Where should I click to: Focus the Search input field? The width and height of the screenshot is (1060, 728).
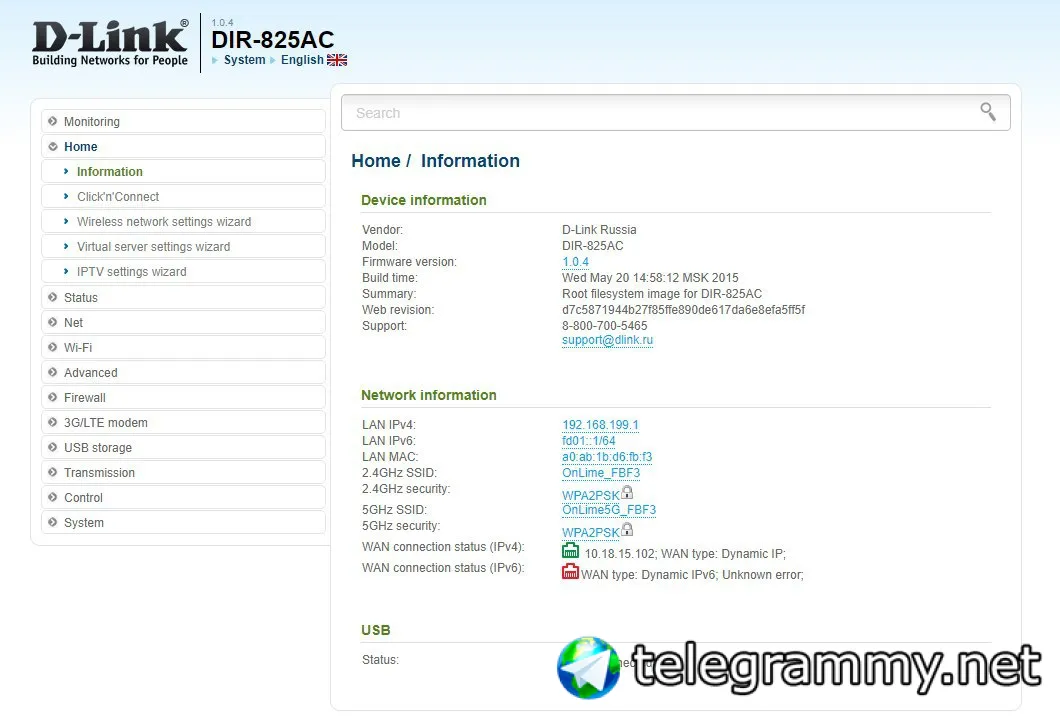click(675, 112)
